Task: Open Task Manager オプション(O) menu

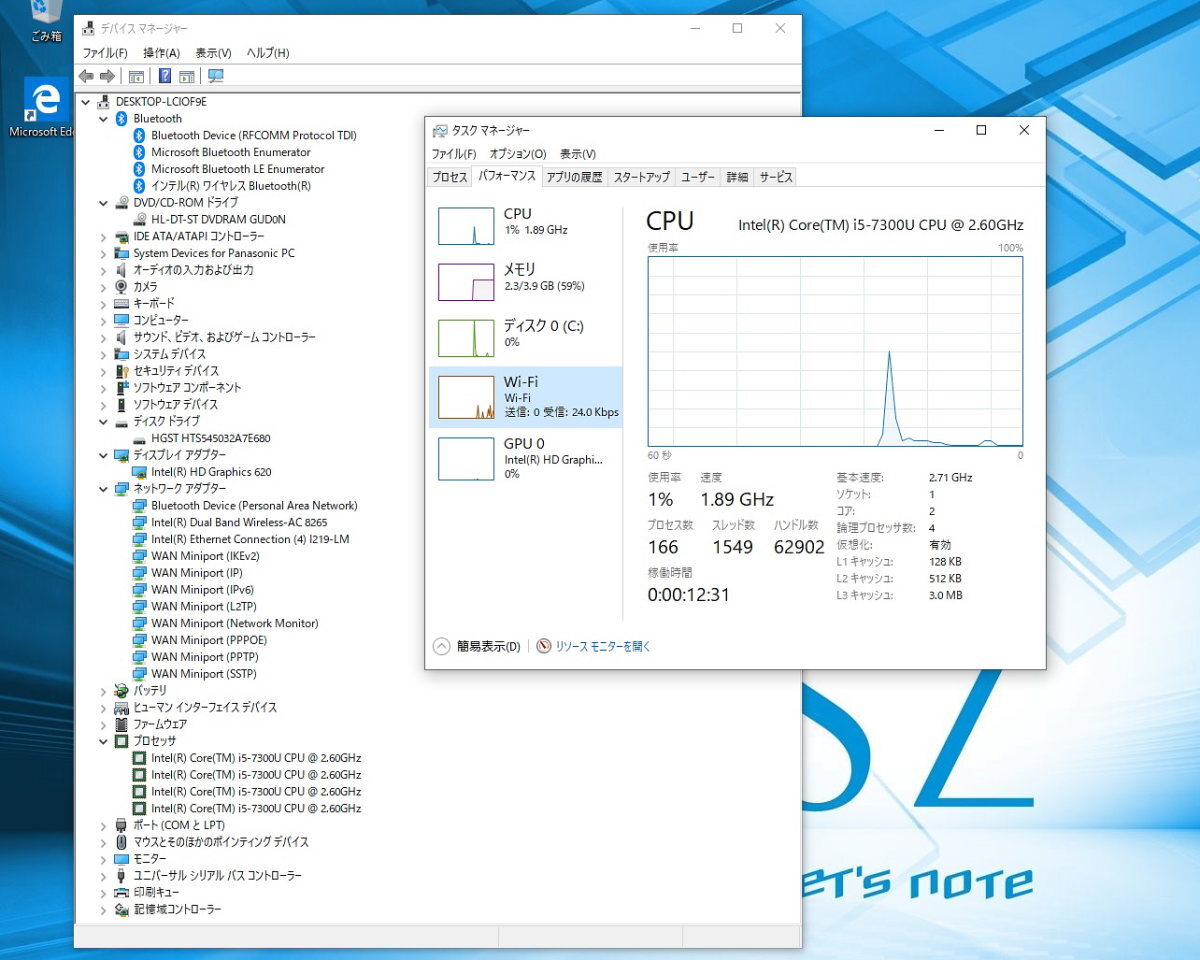Action: [518, 154]
